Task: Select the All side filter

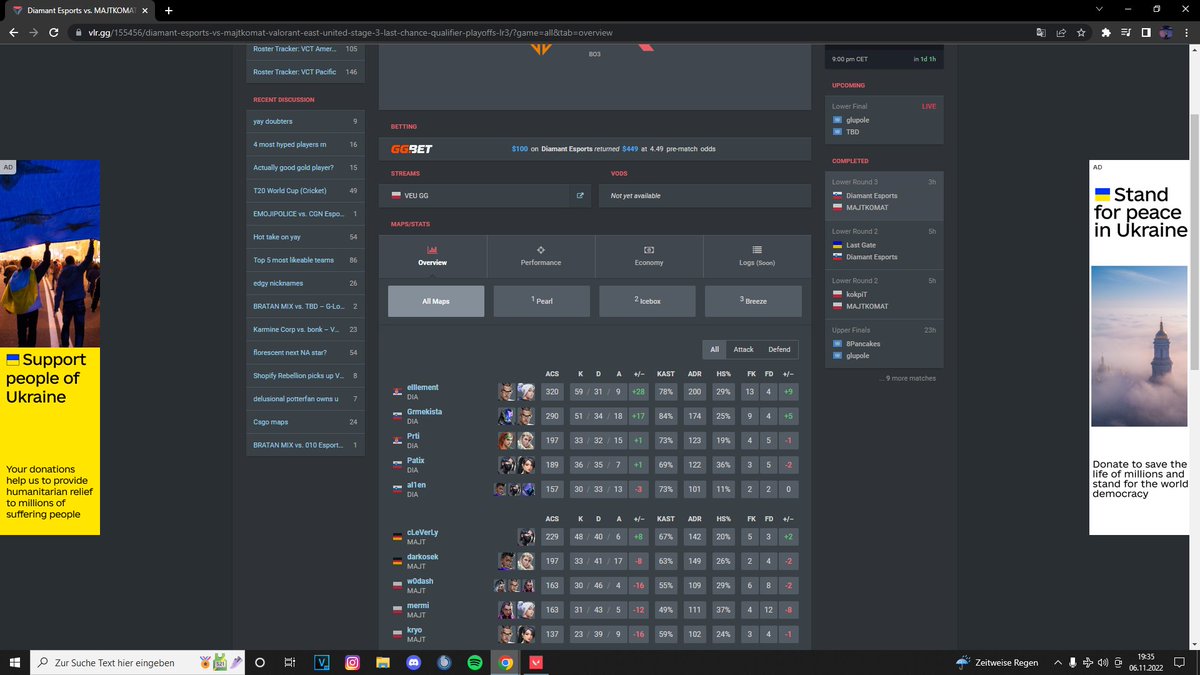Action: 714,349
